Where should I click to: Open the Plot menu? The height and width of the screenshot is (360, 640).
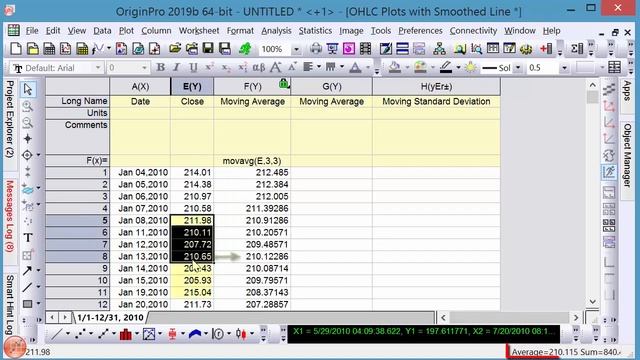tap(126, 31)
